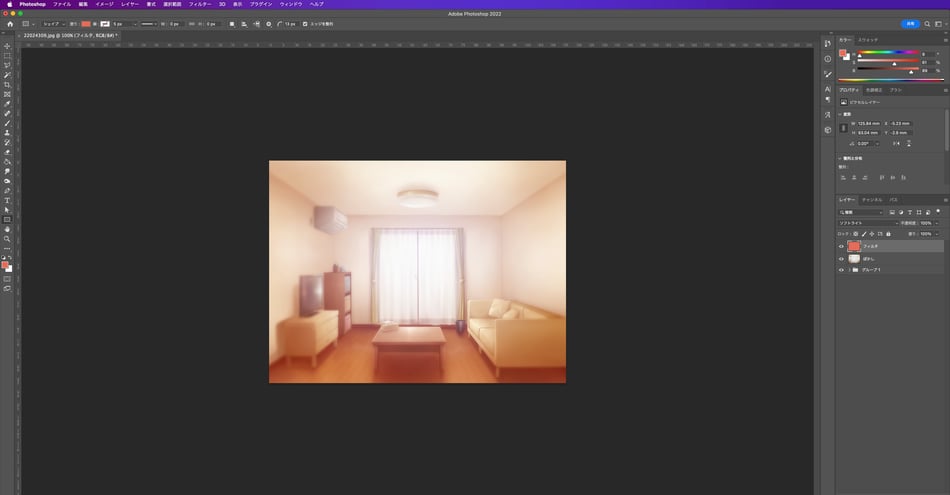950x495 pixels.
Task: Collapse the transform section in Properties
Action: pyautogui.click(x=840, y=114)
